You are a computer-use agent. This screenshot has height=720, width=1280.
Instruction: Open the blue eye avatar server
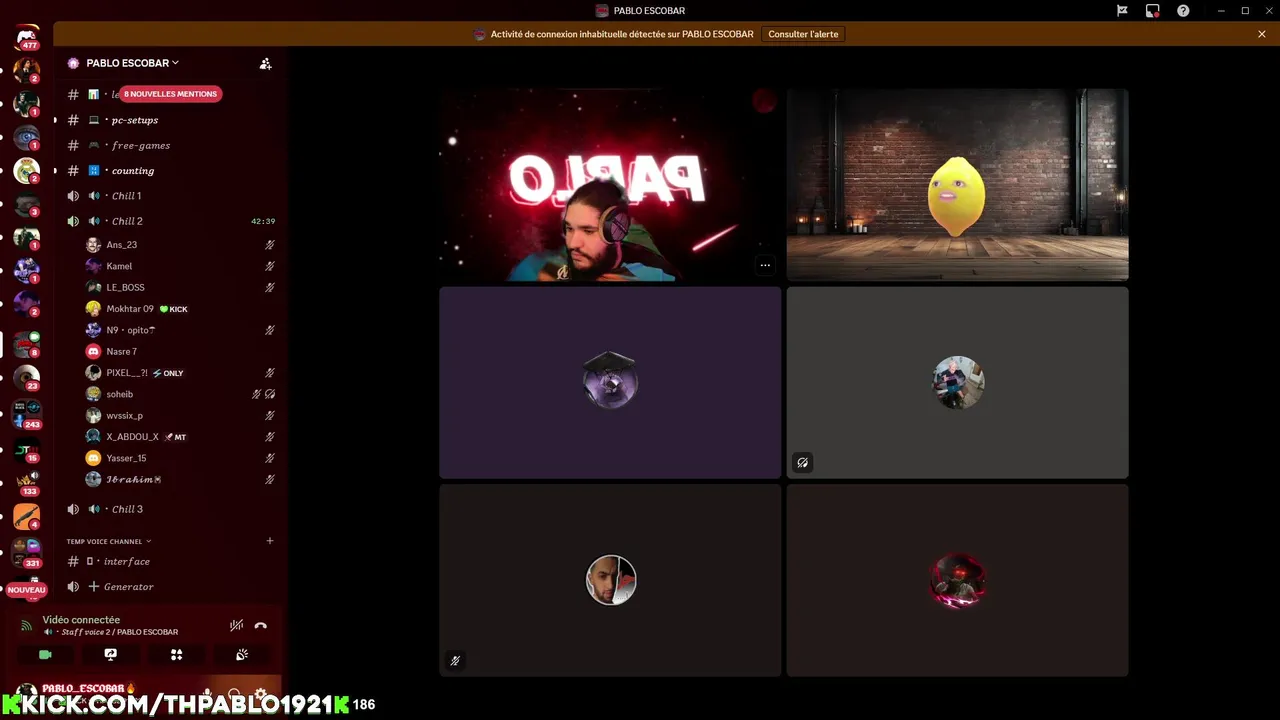point(27,138)
